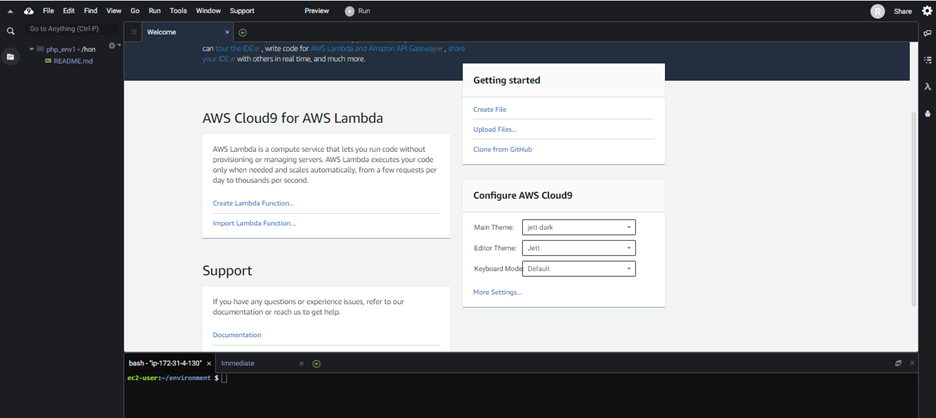Open the search magnifier in the left sidebar
The width and height of the screenshot is (936, 418).
point(10,31)
